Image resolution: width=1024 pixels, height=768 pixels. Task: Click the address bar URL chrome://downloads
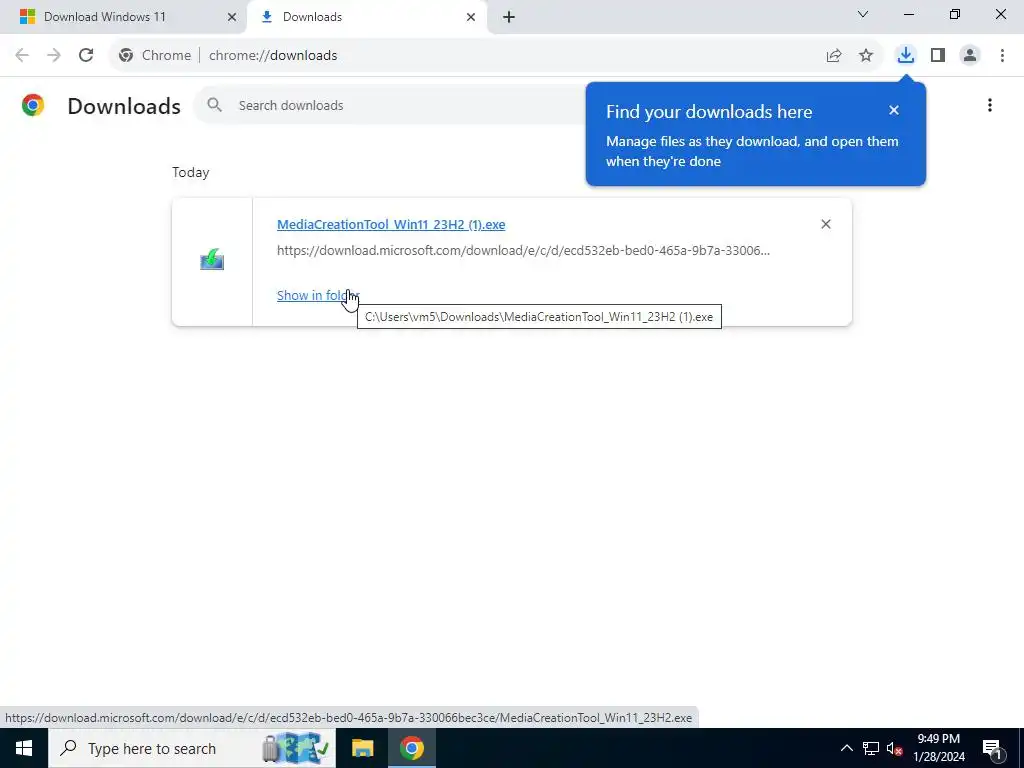tap(273, 56)
